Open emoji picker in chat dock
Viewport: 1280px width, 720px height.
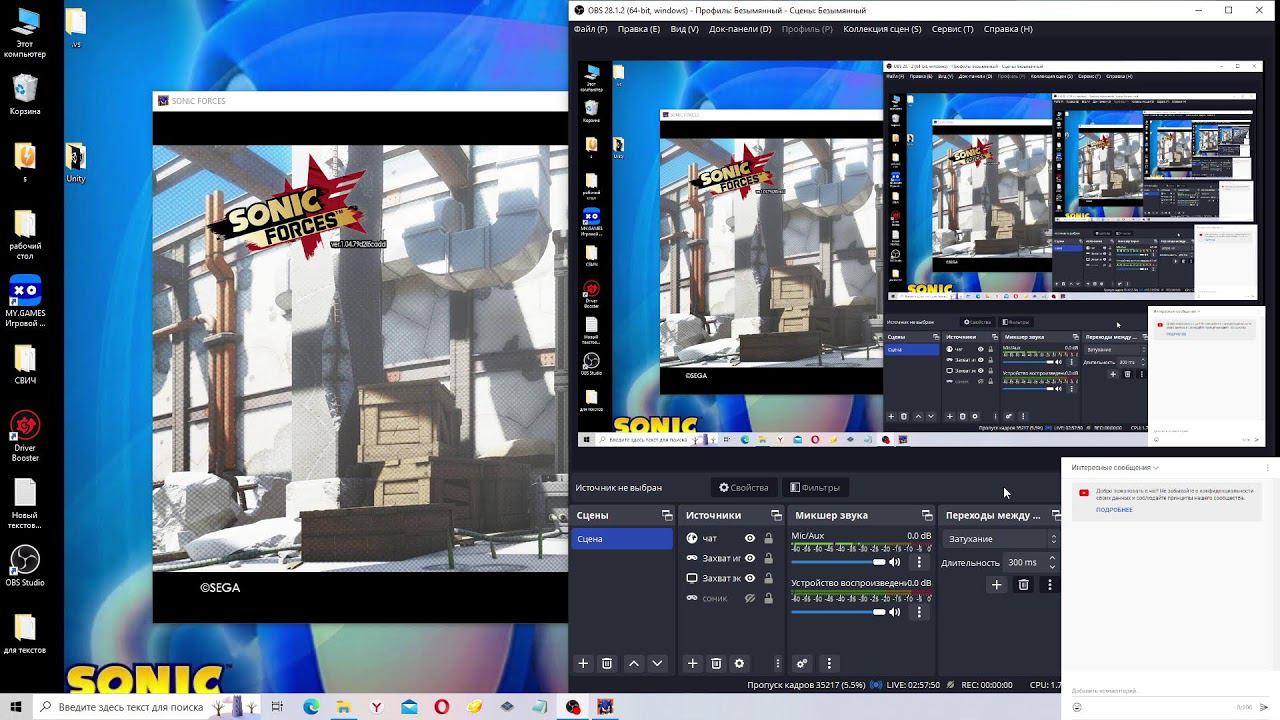pyautogui.click(x=1077, y=707)
